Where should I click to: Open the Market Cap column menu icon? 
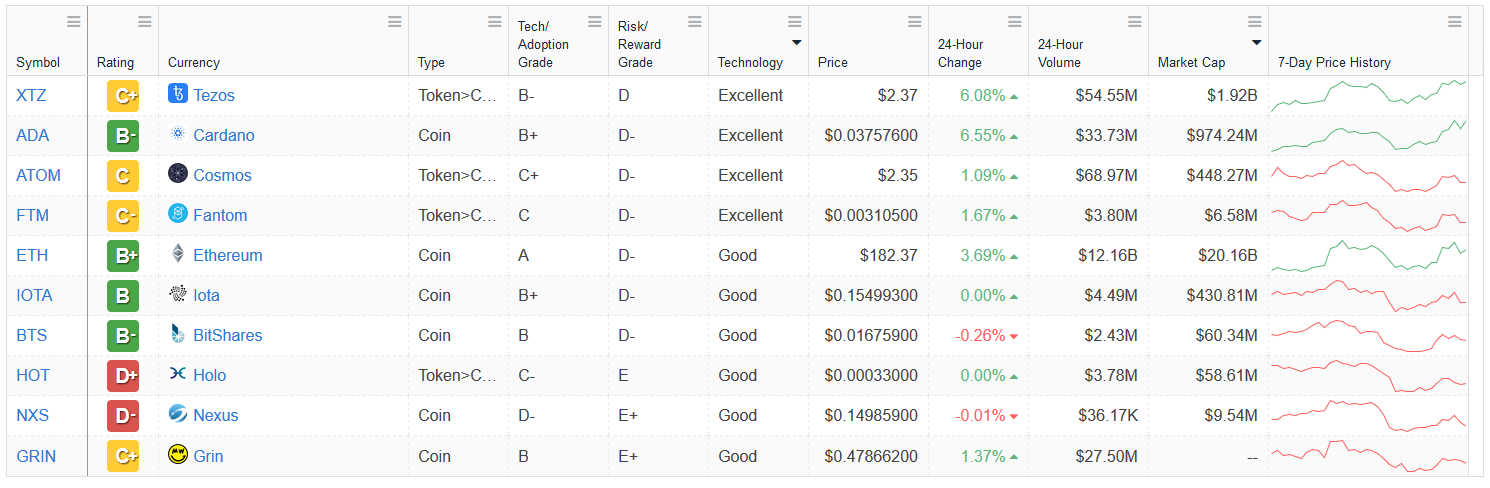[1255, 22]
